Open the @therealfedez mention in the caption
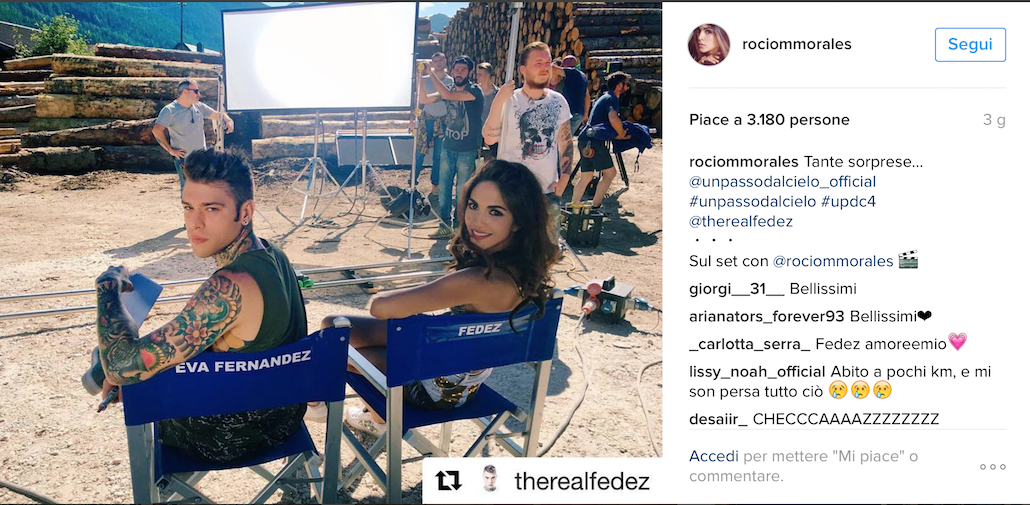Viewport: 1030px width, 505px height. 741,221
